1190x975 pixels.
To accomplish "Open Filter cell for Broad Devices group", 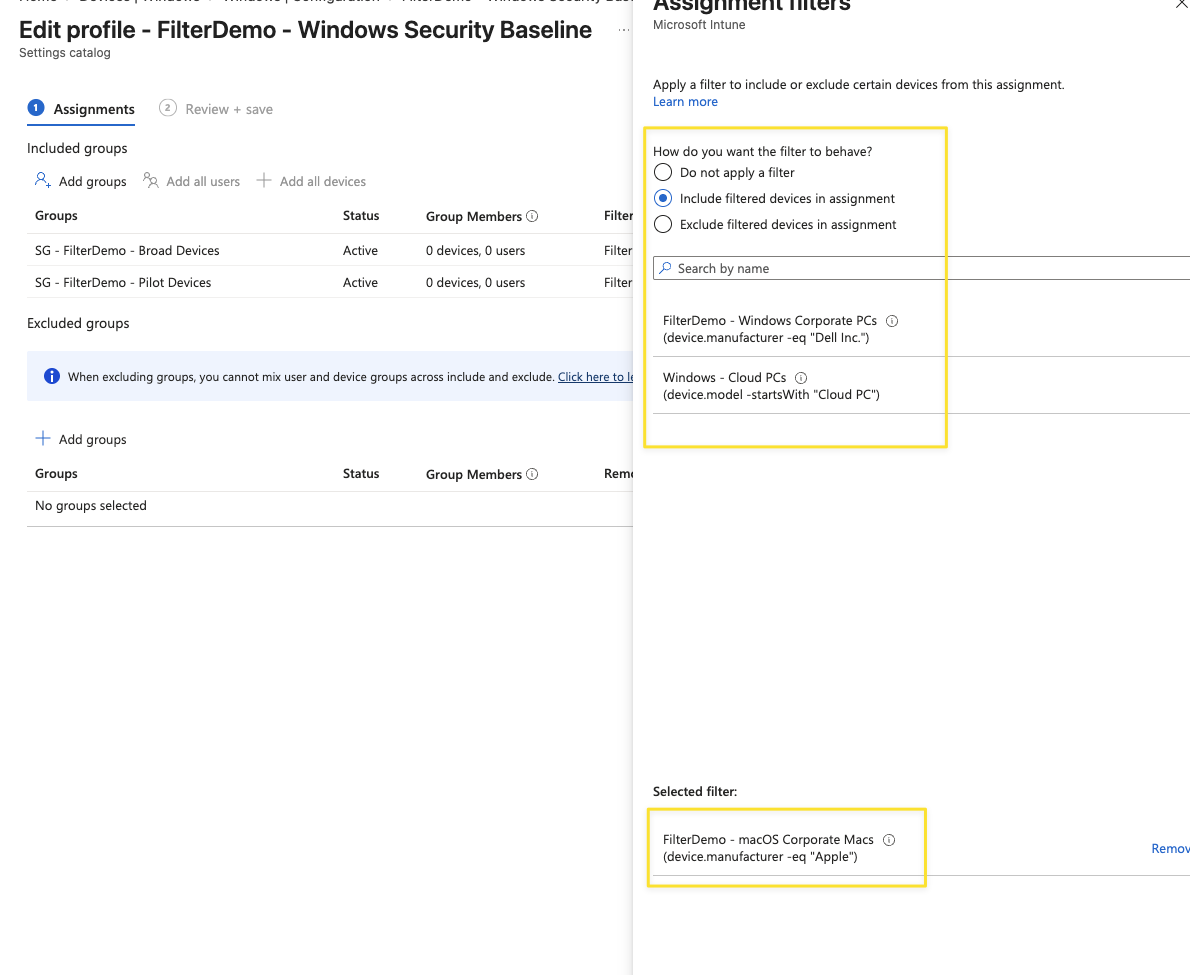I will tap(618, 250).
